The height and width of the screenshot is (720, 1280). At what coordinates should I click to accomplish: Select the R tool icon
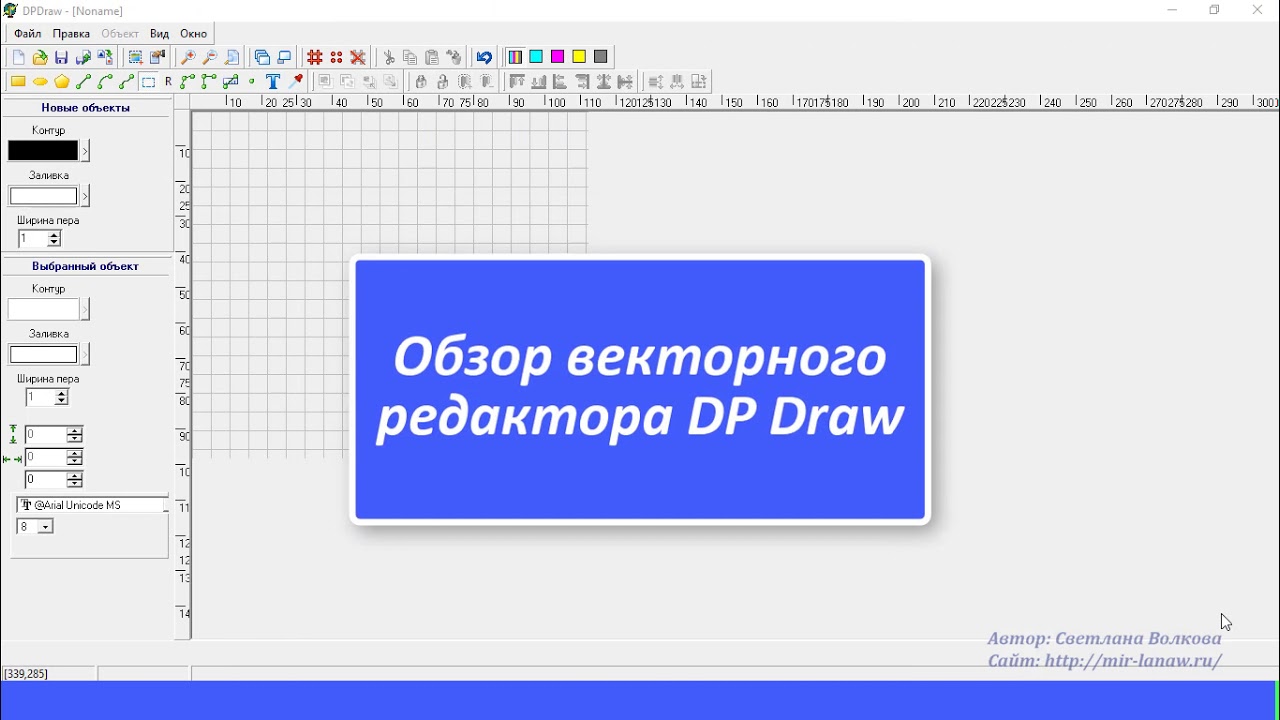169,82
